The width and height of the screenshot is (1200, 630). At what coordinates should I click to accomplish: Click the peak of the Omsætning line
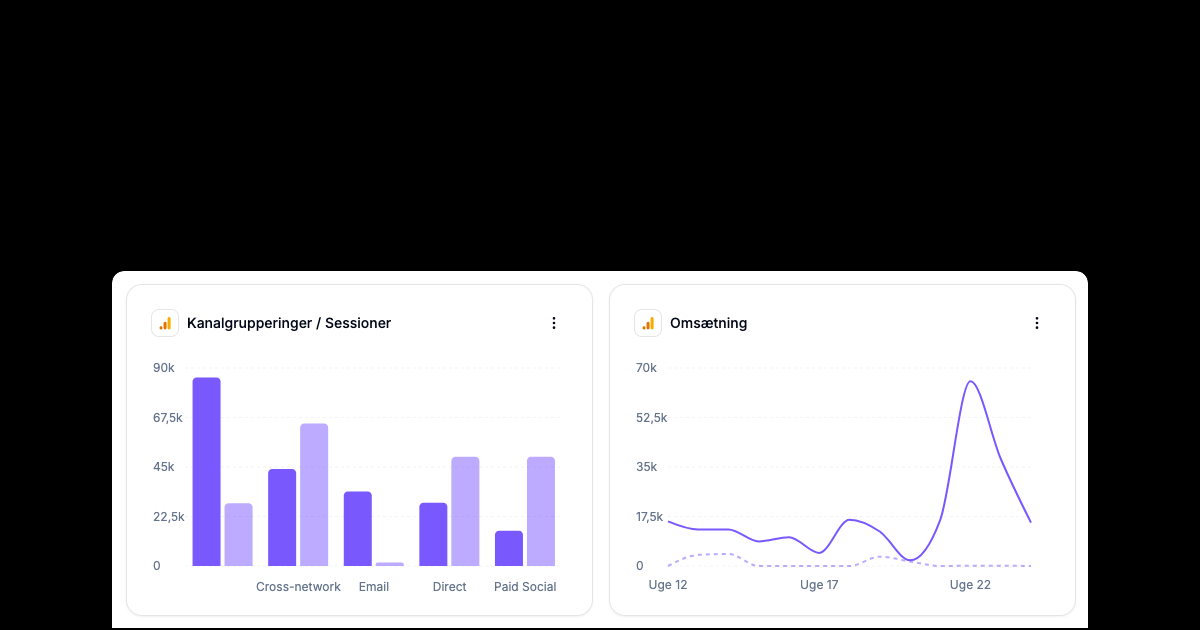point(970,381)
